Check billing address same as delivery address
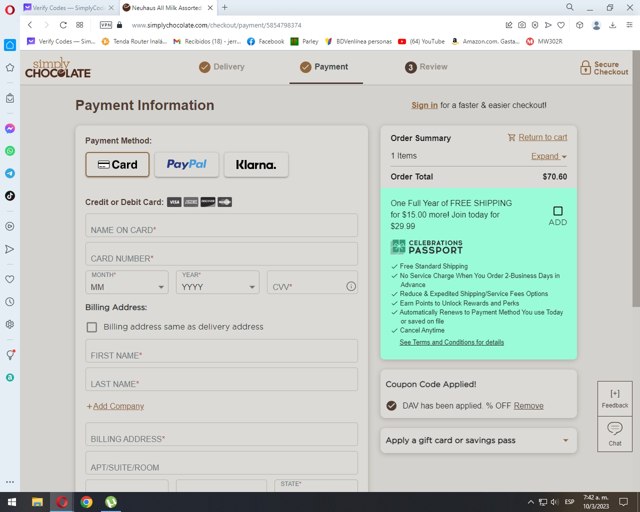 92,327
